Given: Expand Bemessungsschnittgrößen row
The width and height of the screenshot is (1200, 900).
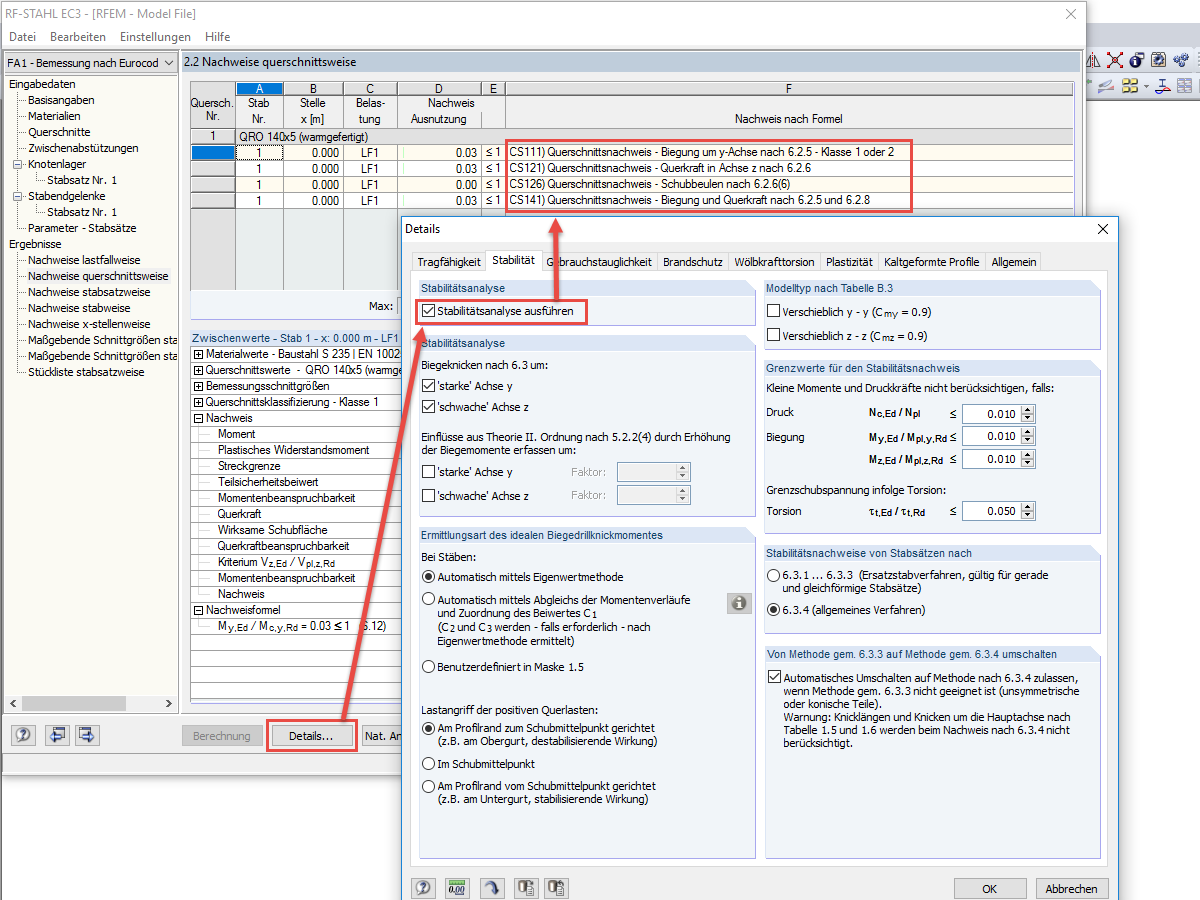Looking at the screenshot, I should (x=198, y=386).
